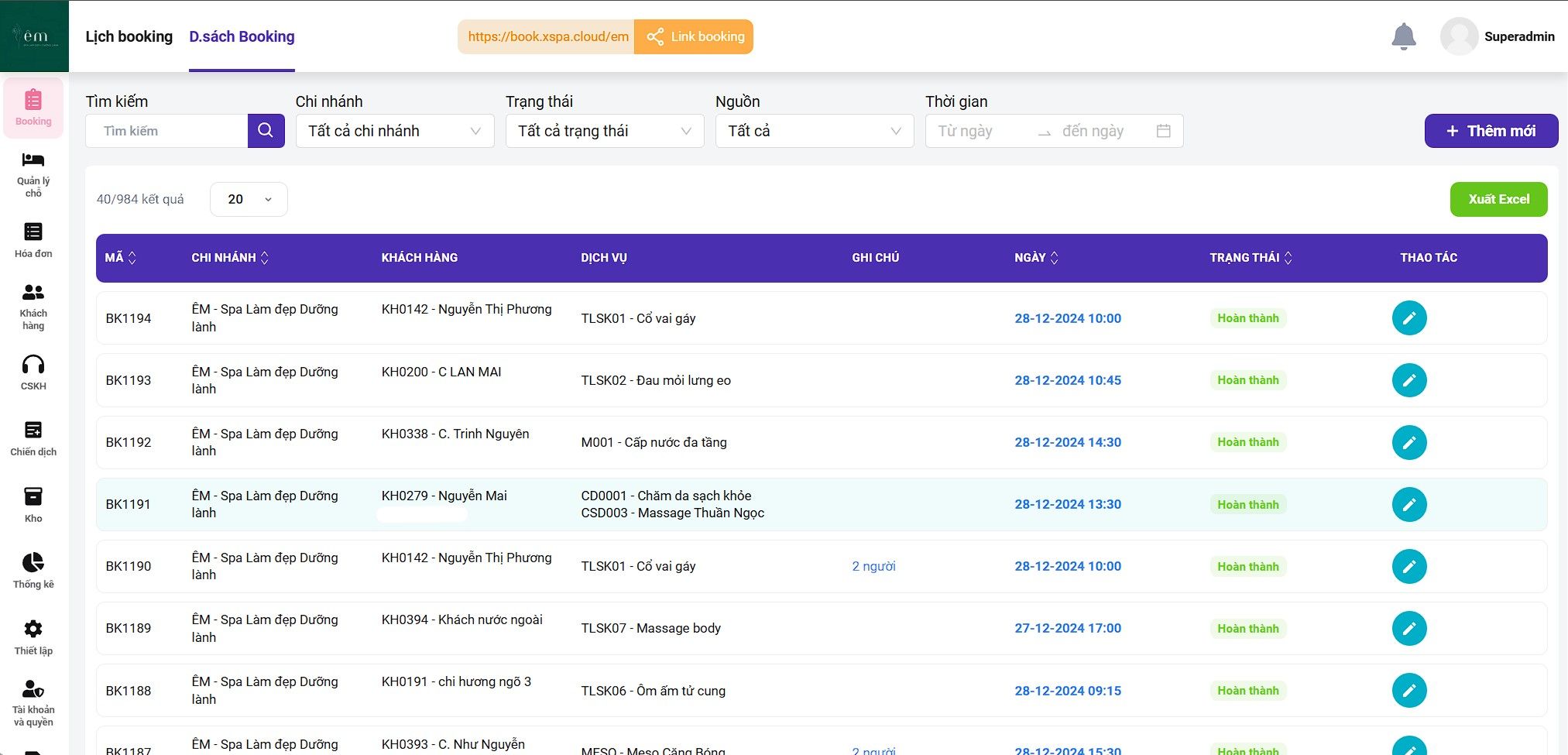Viewport: 1568px width, 755px height.
Task: Click booking code BK1194
Action: click(129, 318)
